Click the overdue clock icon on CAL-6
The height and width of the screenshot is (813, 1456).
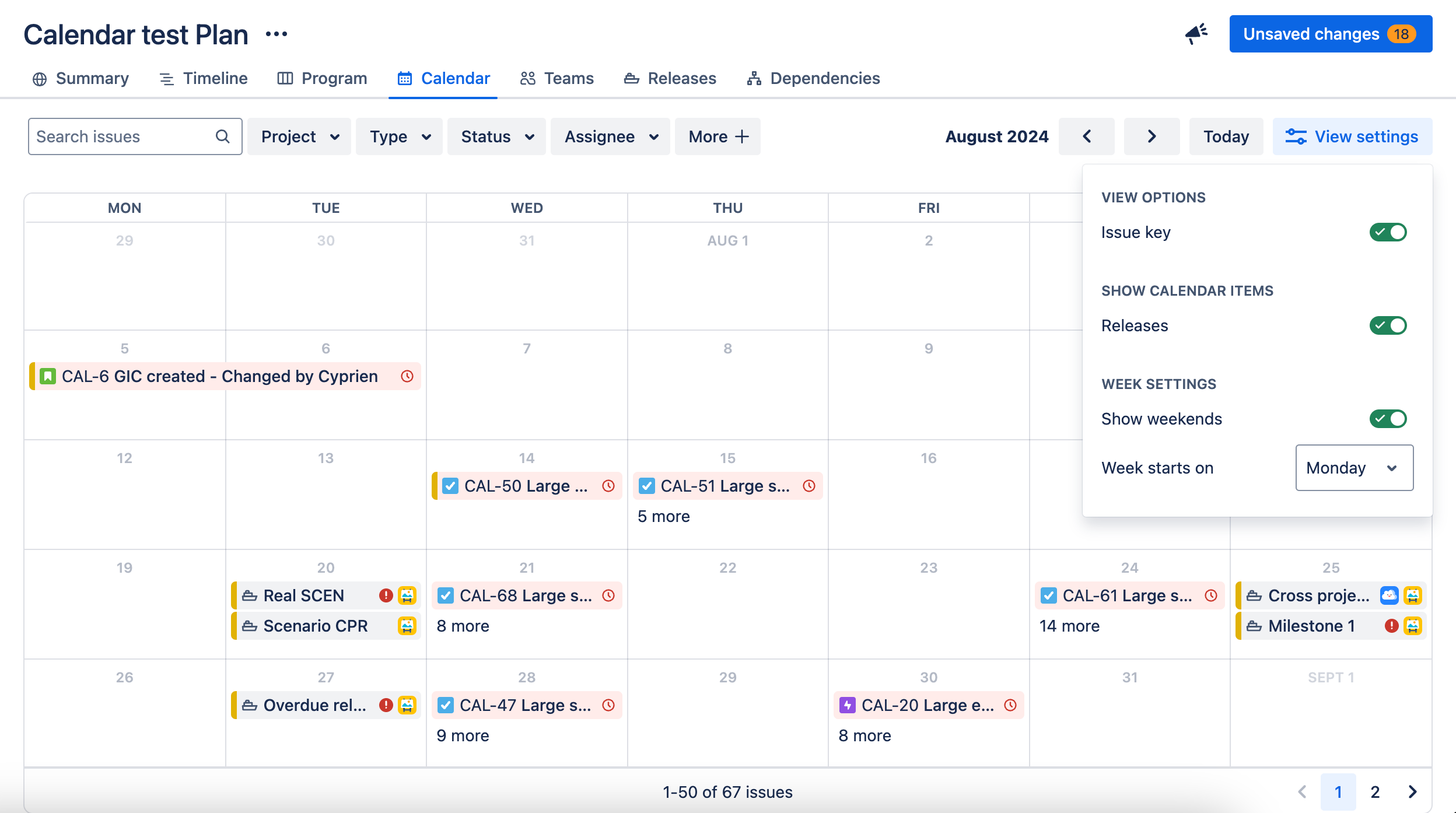(405, 376)
